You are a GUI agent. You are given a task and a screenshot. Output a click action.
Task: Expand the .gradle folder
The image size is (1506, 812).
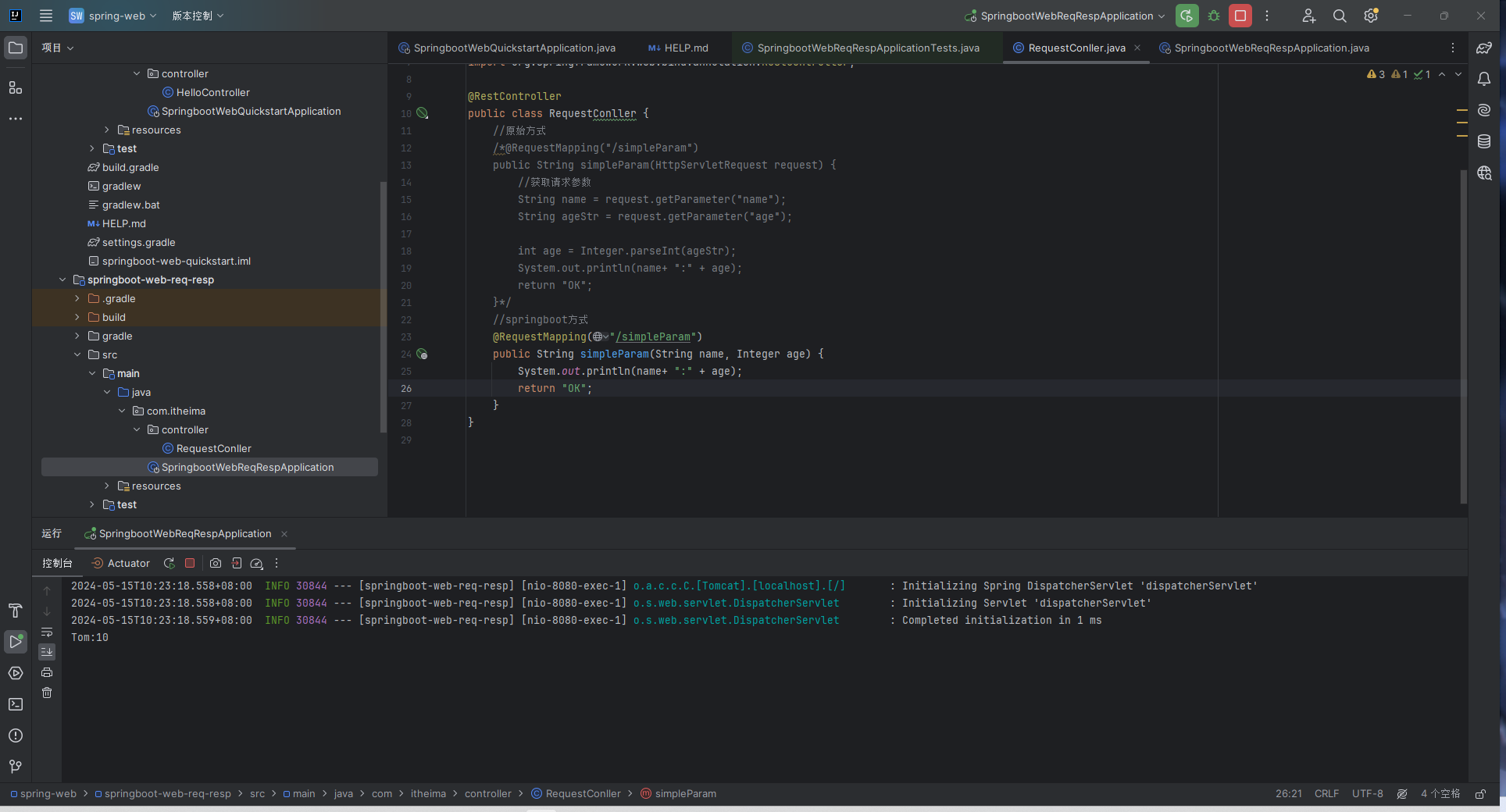(77, 298)
